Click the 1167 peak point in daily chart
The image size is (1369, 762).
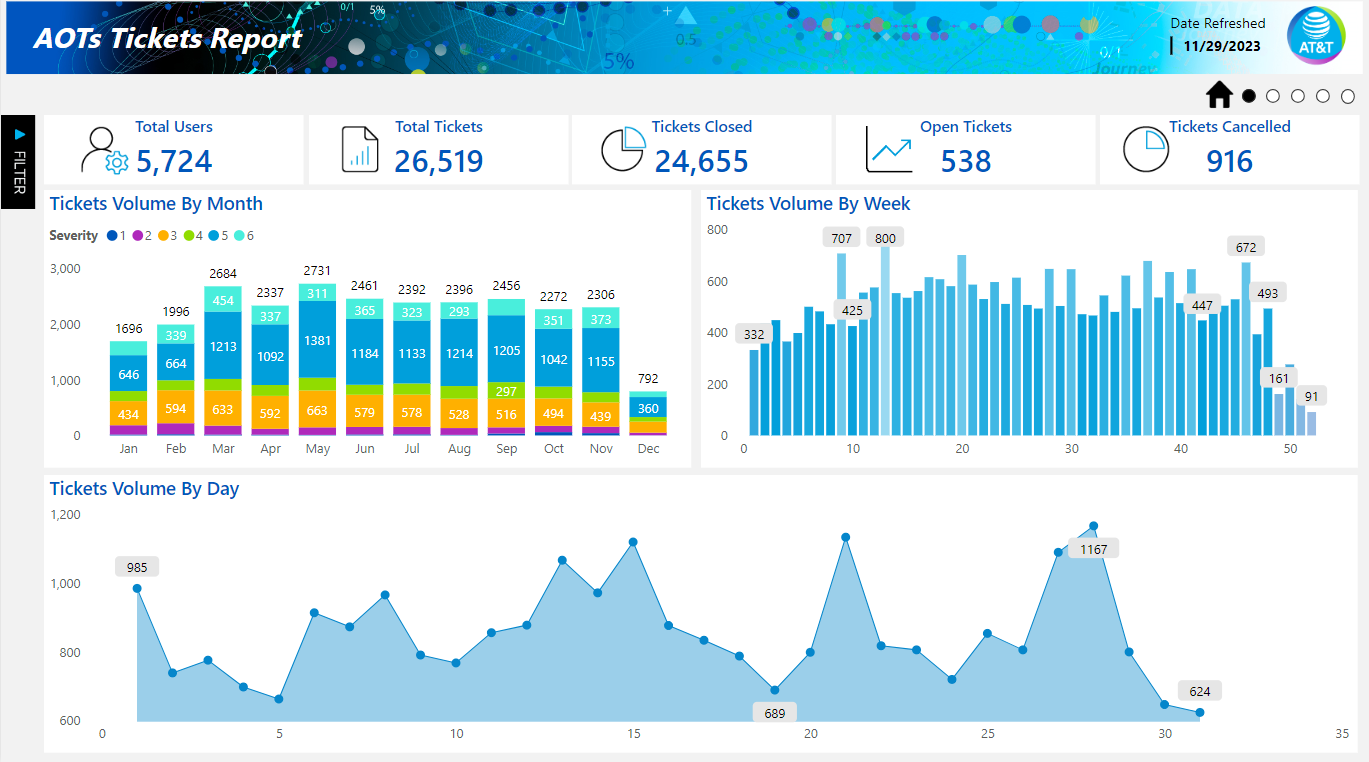(x=1093, y=526)
